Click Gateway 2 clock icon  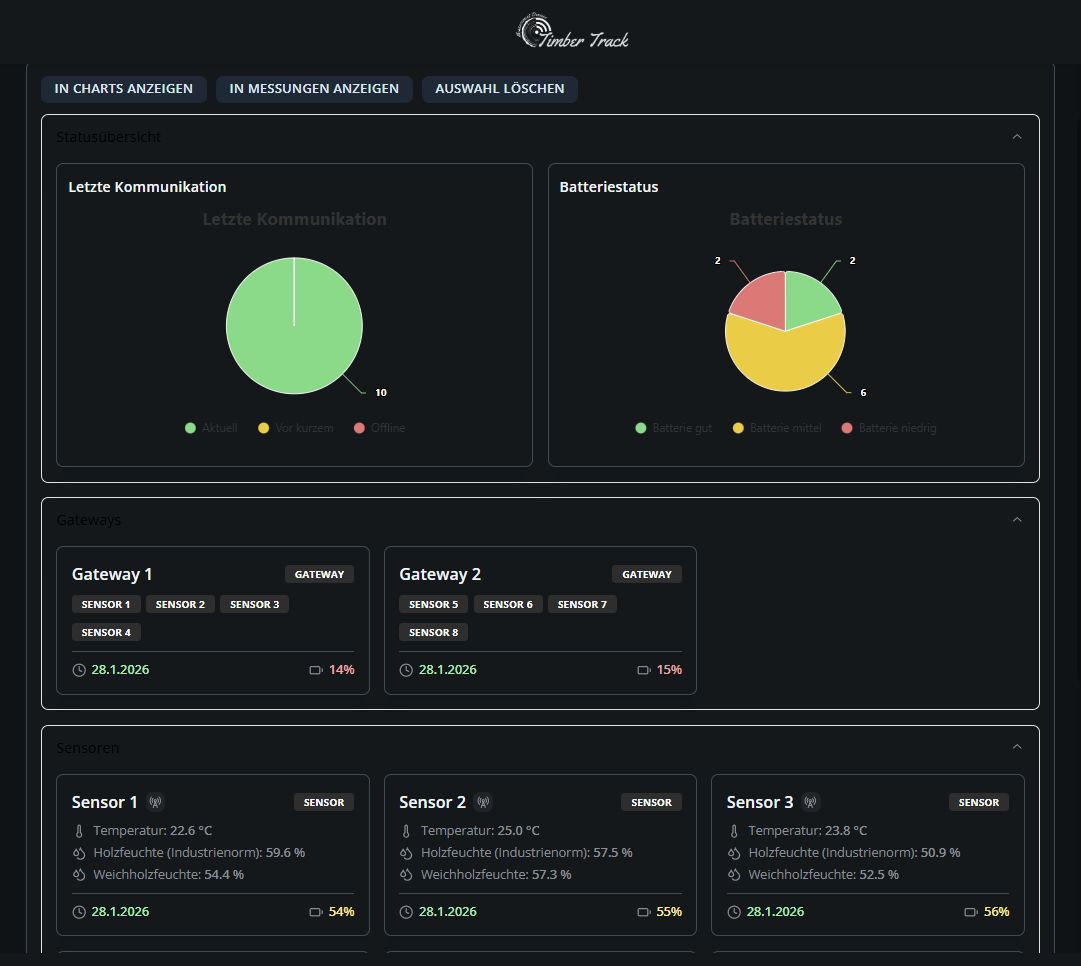click(406, 670)
